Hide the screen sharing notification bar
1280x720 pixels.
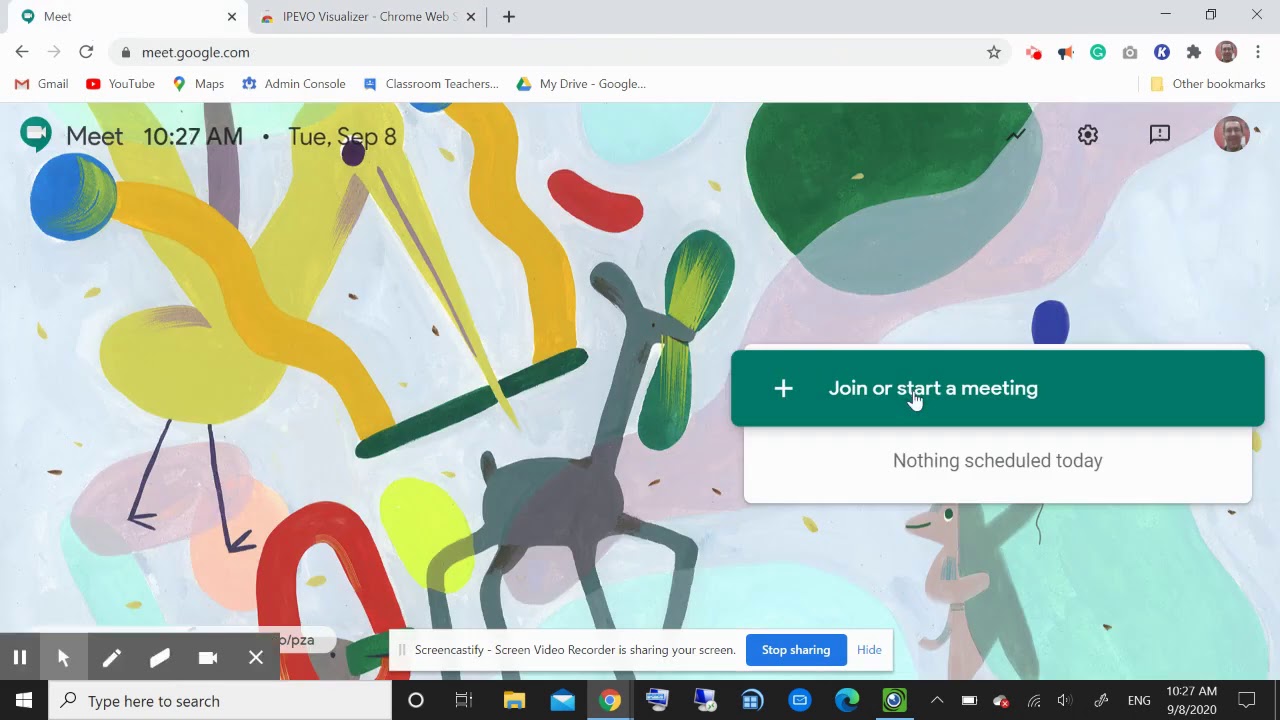tap(869, 650)
